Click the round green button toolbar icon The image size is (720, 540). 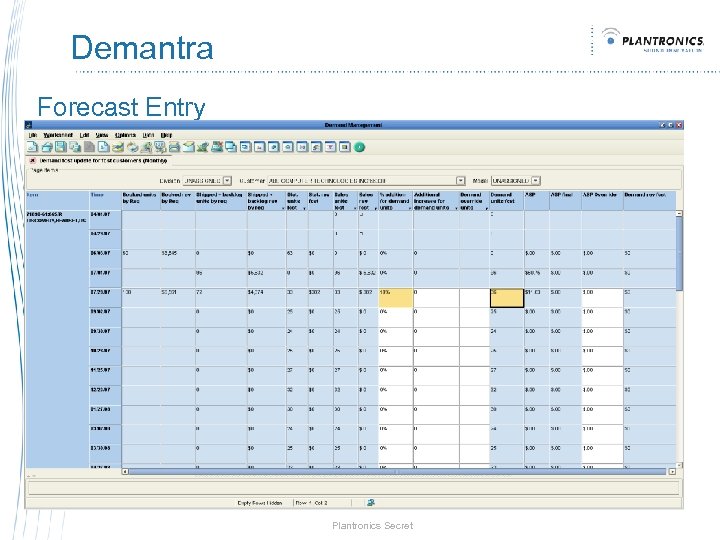360,147
